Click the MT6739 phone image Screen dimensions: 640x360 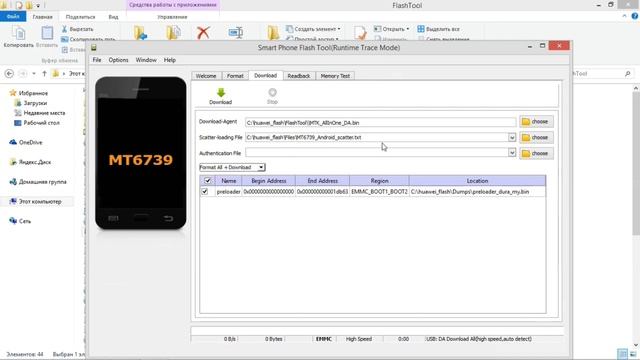click(141, 153)
